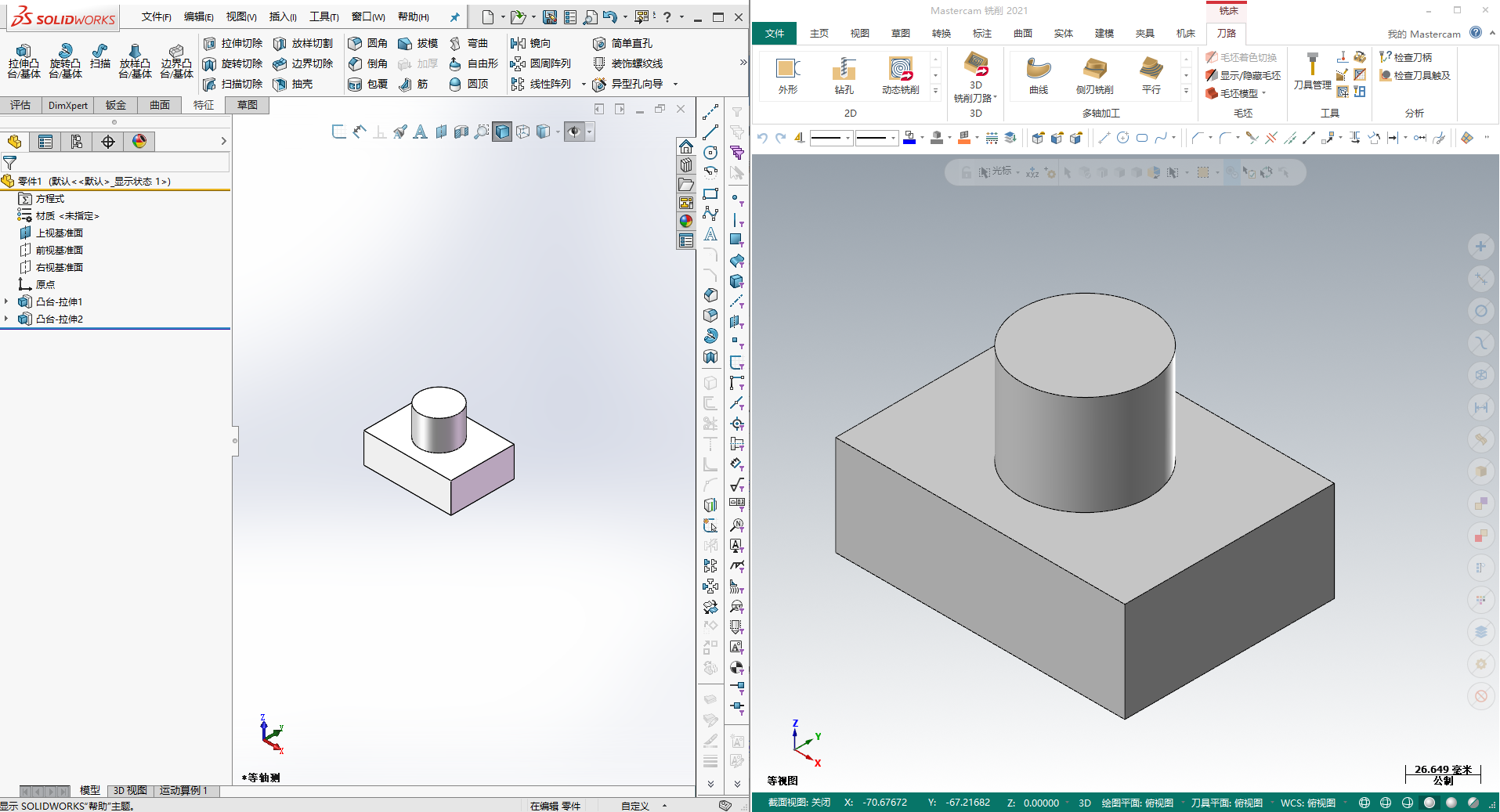Select the 拉伸凸台/基体 extrude boss tool
This screenshot has height=812, width=1500.
(x=23, y=61)
